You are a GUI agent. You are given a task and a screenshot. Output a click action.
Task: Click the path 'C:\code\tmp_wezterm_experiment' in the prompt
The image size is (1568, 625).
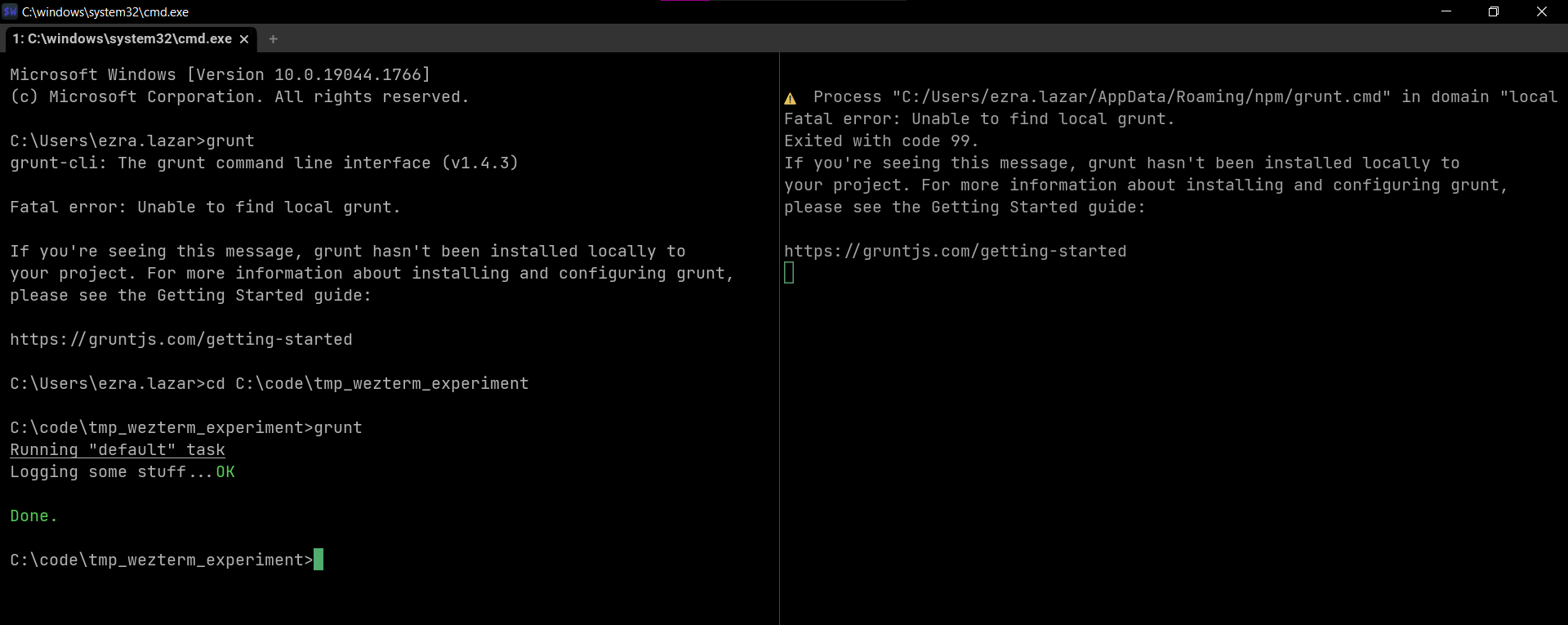click(155, 560)
